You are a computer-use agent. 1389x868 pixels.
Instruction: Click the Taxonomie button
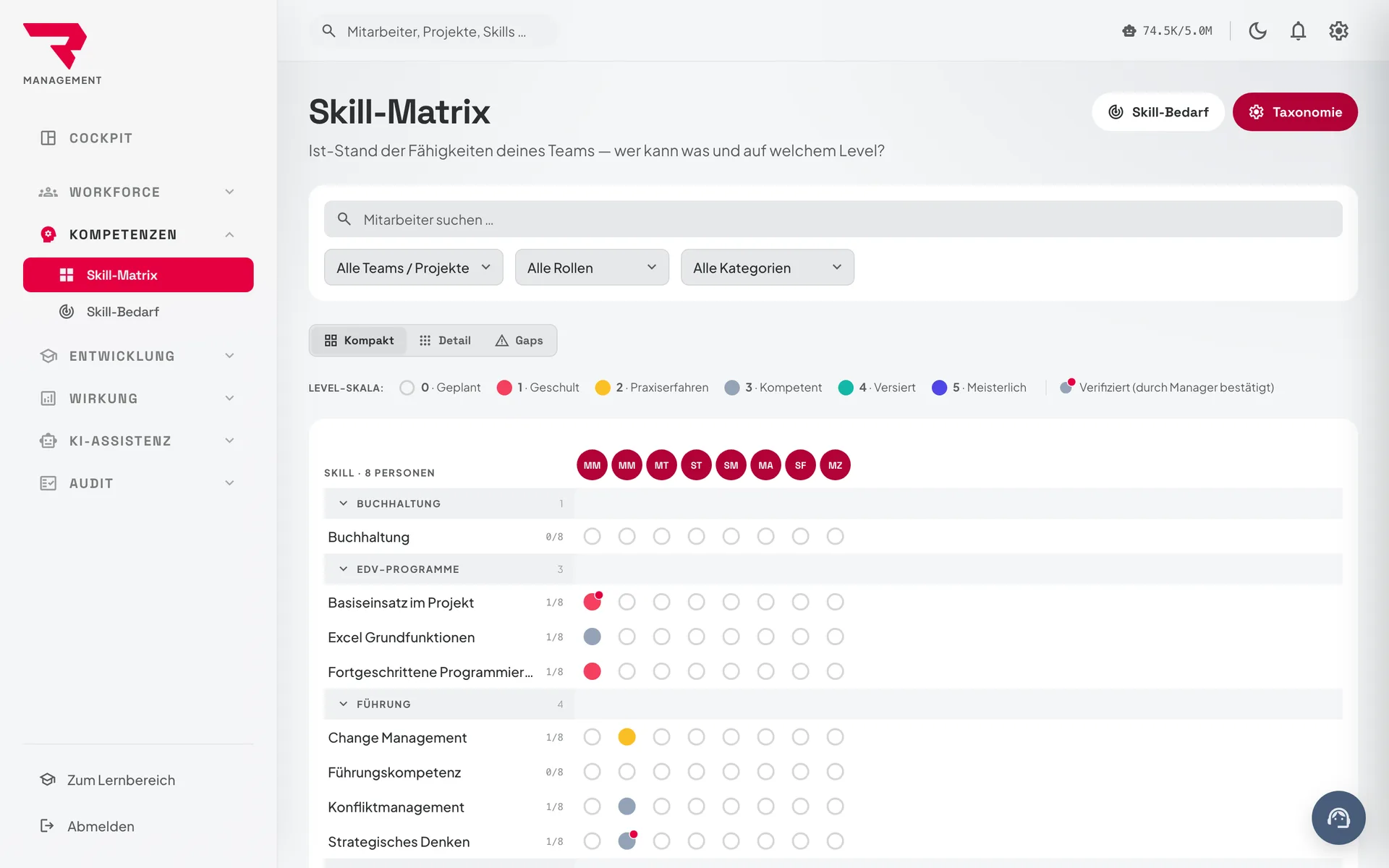click(x=1295, y=112)
